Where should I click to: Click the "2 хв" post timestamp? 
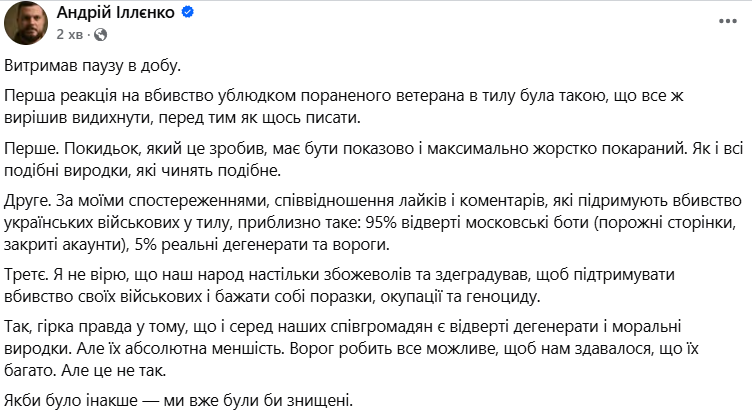click(x=71, y=34)
